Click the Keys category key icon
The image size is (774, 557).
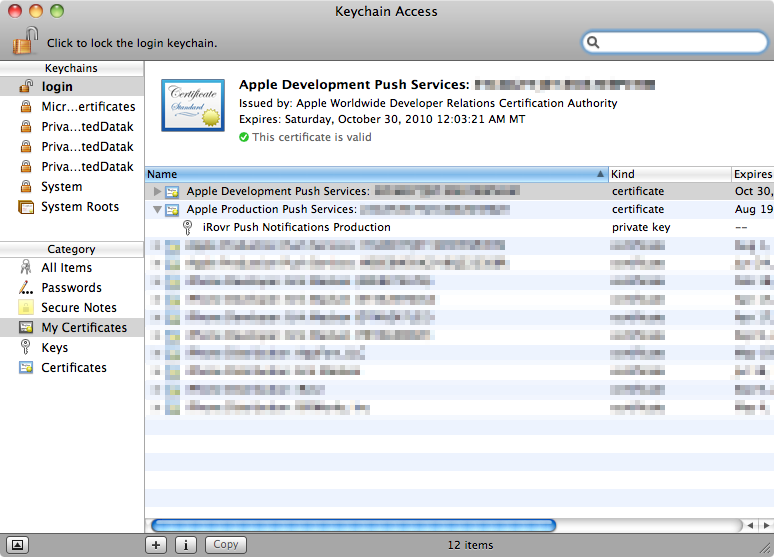coord(25,347)
